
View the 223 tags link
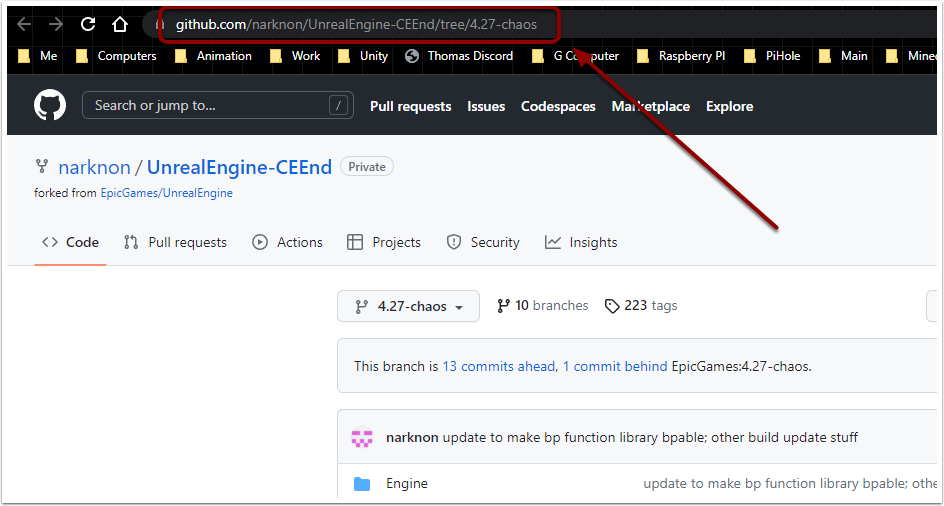(641, 305)
